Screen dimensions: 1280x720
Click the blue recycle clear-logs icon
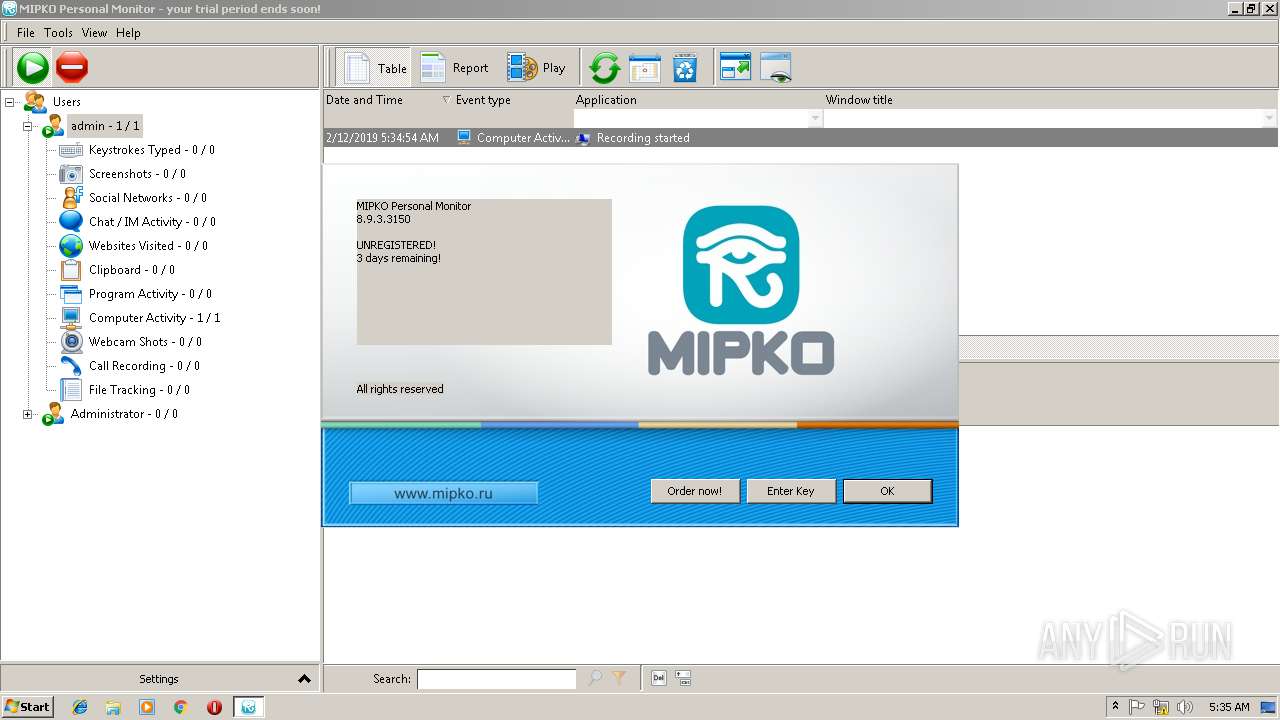(x=684, y=68)
